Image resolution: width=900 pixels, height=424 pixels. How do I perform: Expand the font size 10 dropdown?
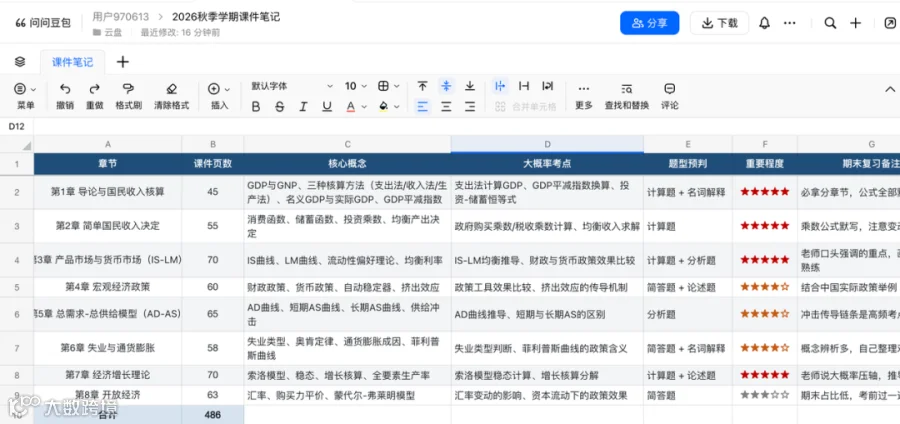(x=356, y=86)
